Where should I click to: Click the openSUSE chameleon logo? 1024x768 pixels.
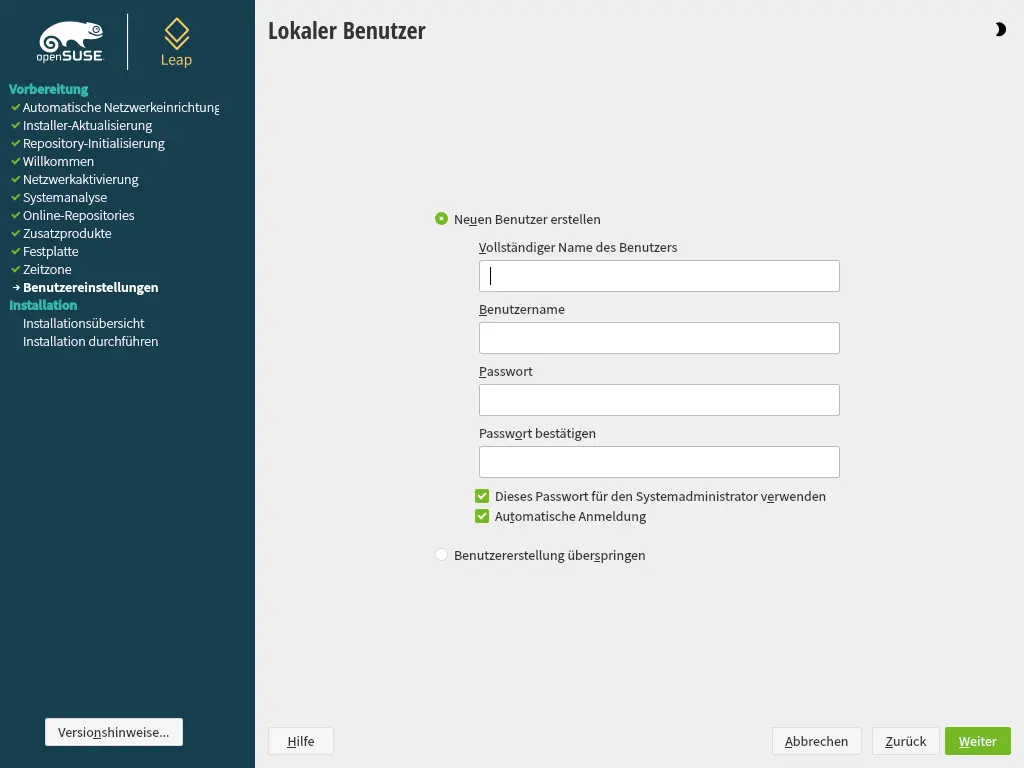pos(70,42)
